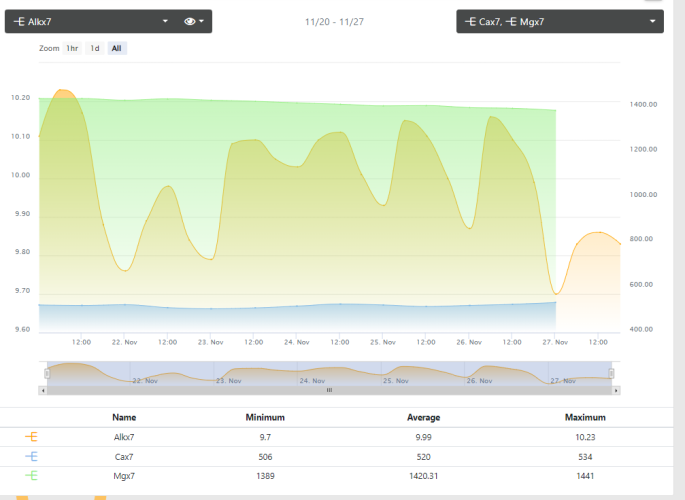
Task: Click the orange Alkx7 probe icon in table
Action: point(31,437)
